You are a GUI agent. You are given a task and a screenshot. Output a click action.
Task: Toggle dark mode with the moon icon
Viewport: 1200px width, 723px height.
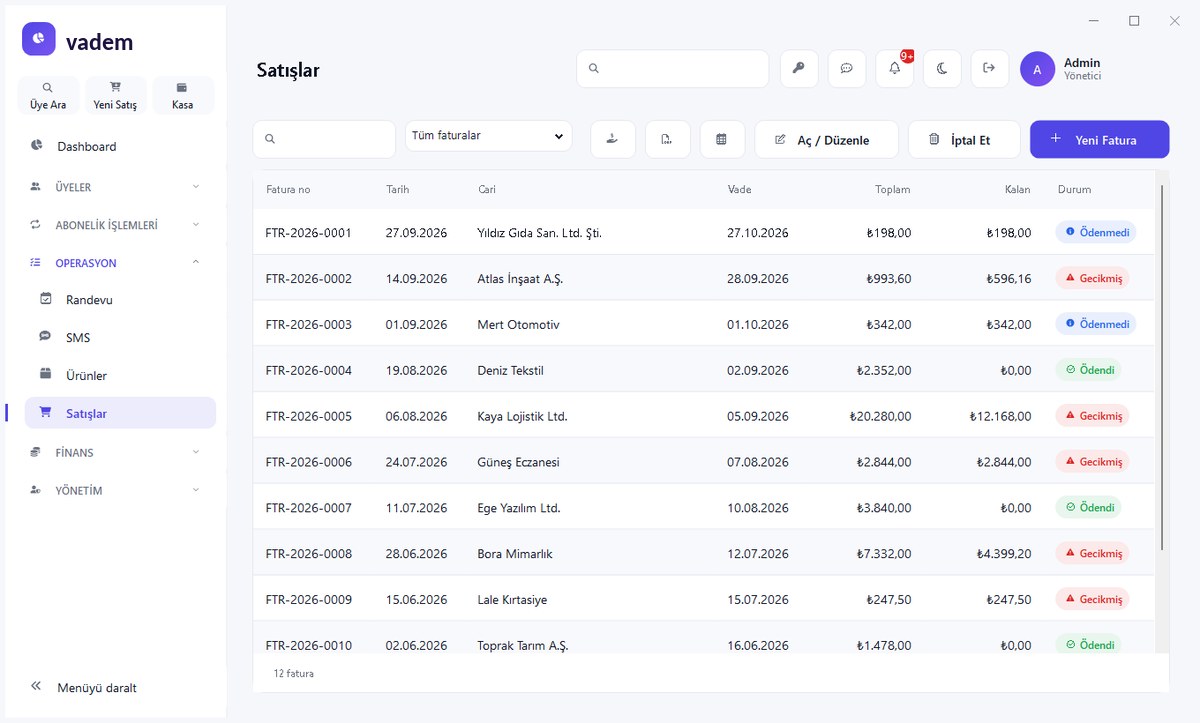tap(942, 68)
